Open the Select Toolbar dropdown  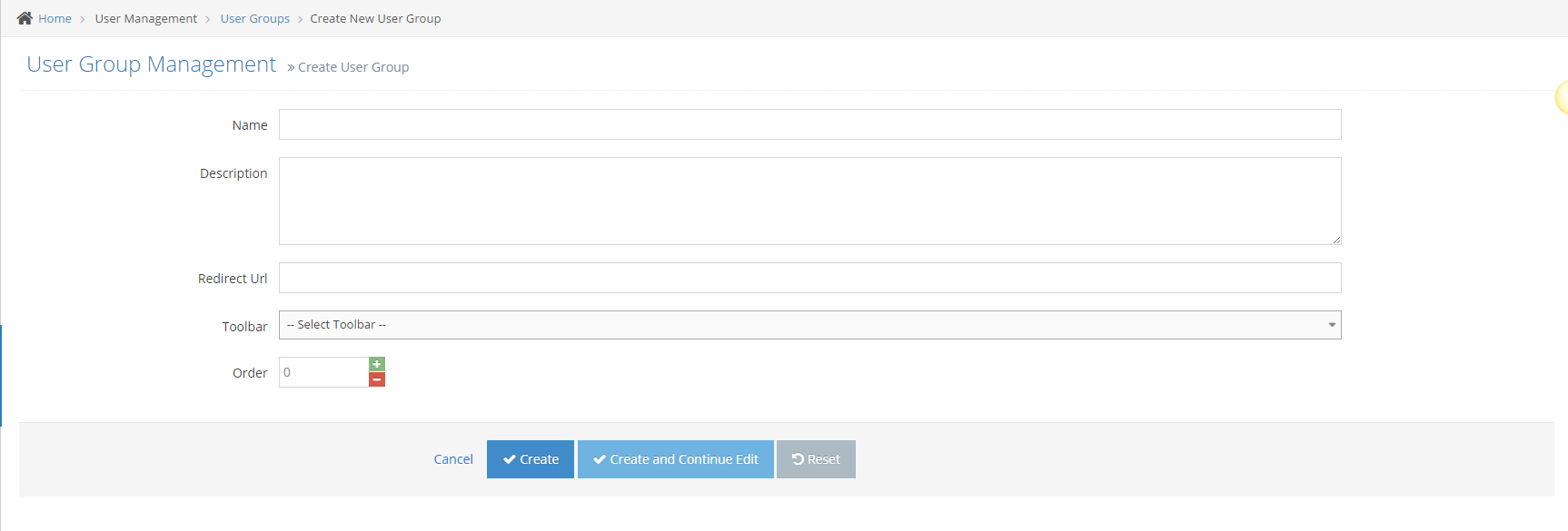coord(809,324)
